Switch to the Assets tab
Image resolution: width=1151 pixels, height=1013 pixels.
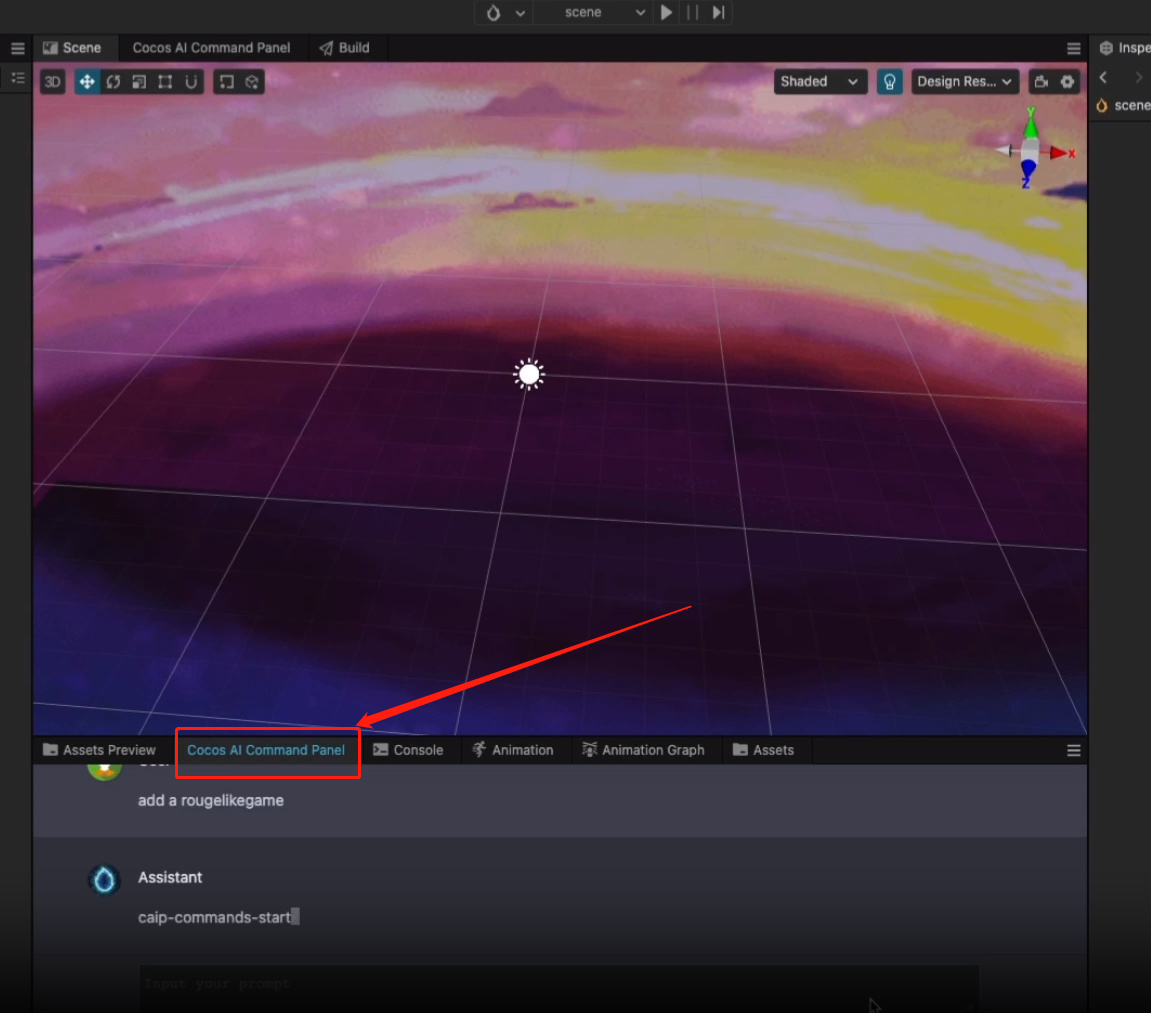click(x=763, y=750)
